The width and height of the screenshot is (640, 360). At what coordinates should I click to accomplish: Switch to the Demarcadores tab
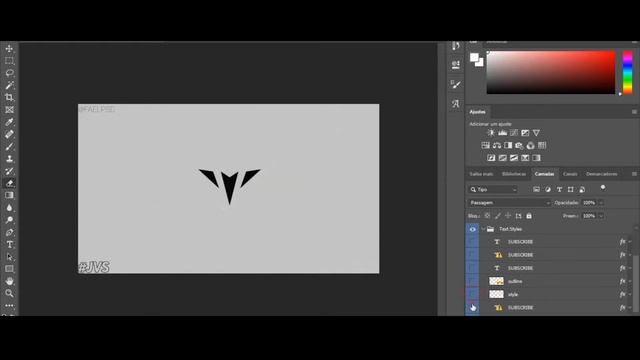pyautogui.click(x=602, y=174)
